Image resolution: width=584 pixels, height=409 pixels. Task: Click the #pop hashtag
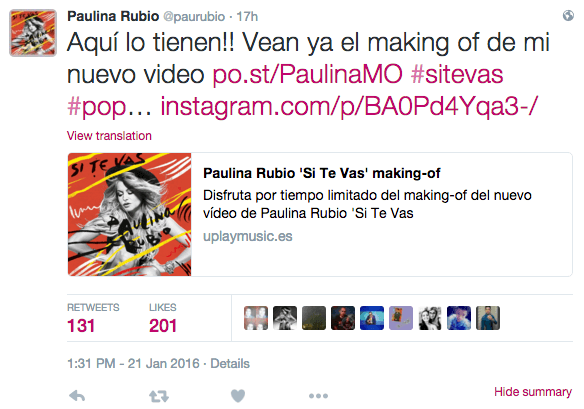tap(97, 107)
